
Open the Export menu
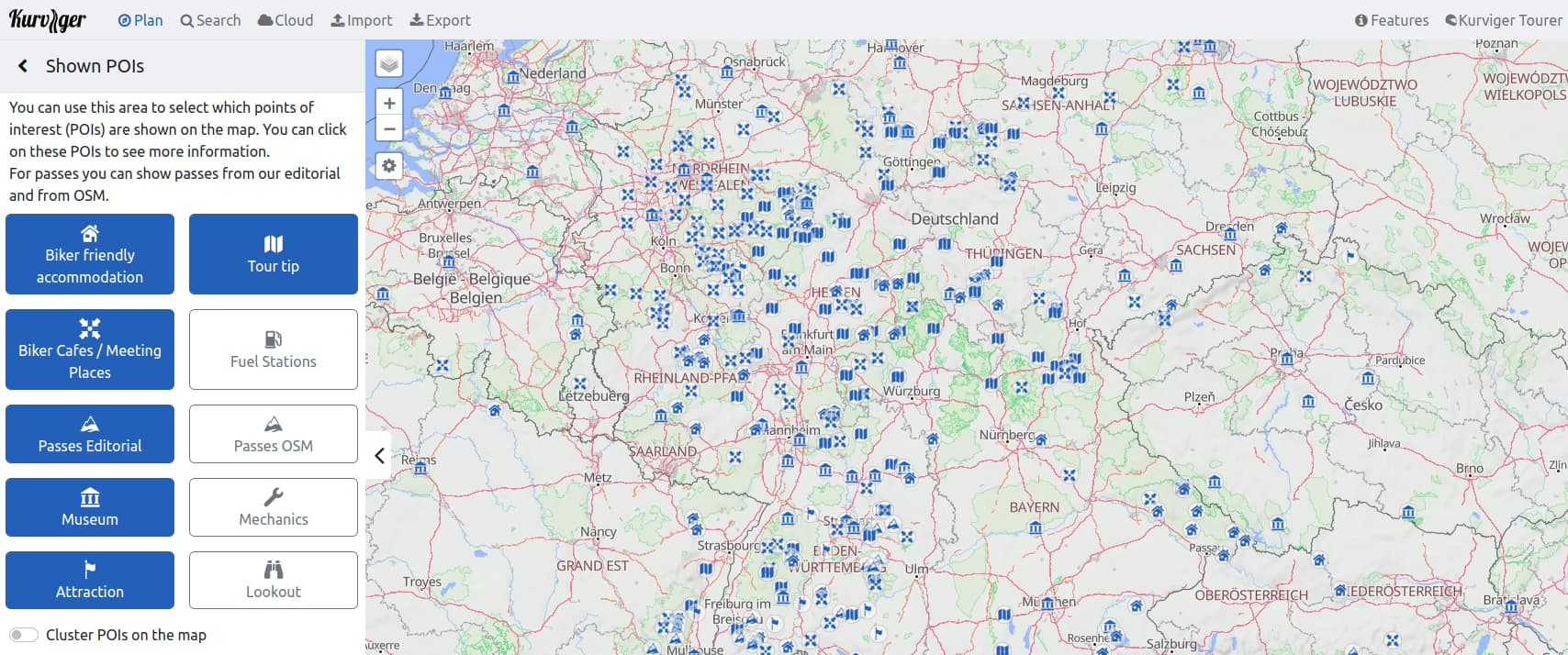point(440,20)
